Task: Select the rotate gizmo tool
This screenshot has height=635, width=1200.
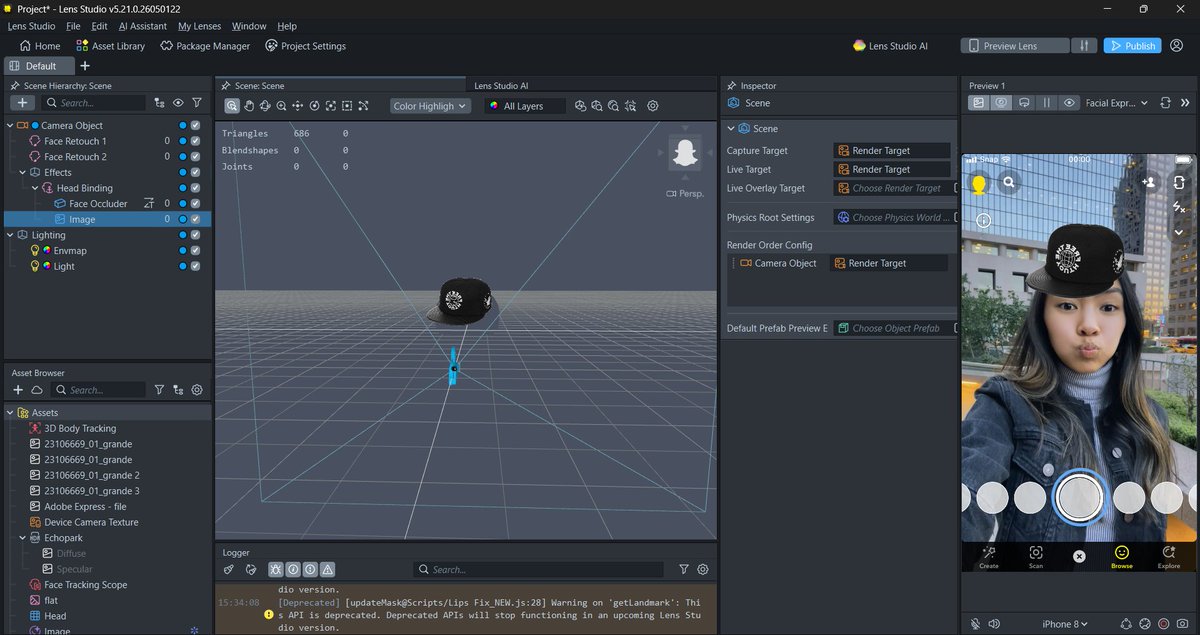Action: [x=314, y=106]
